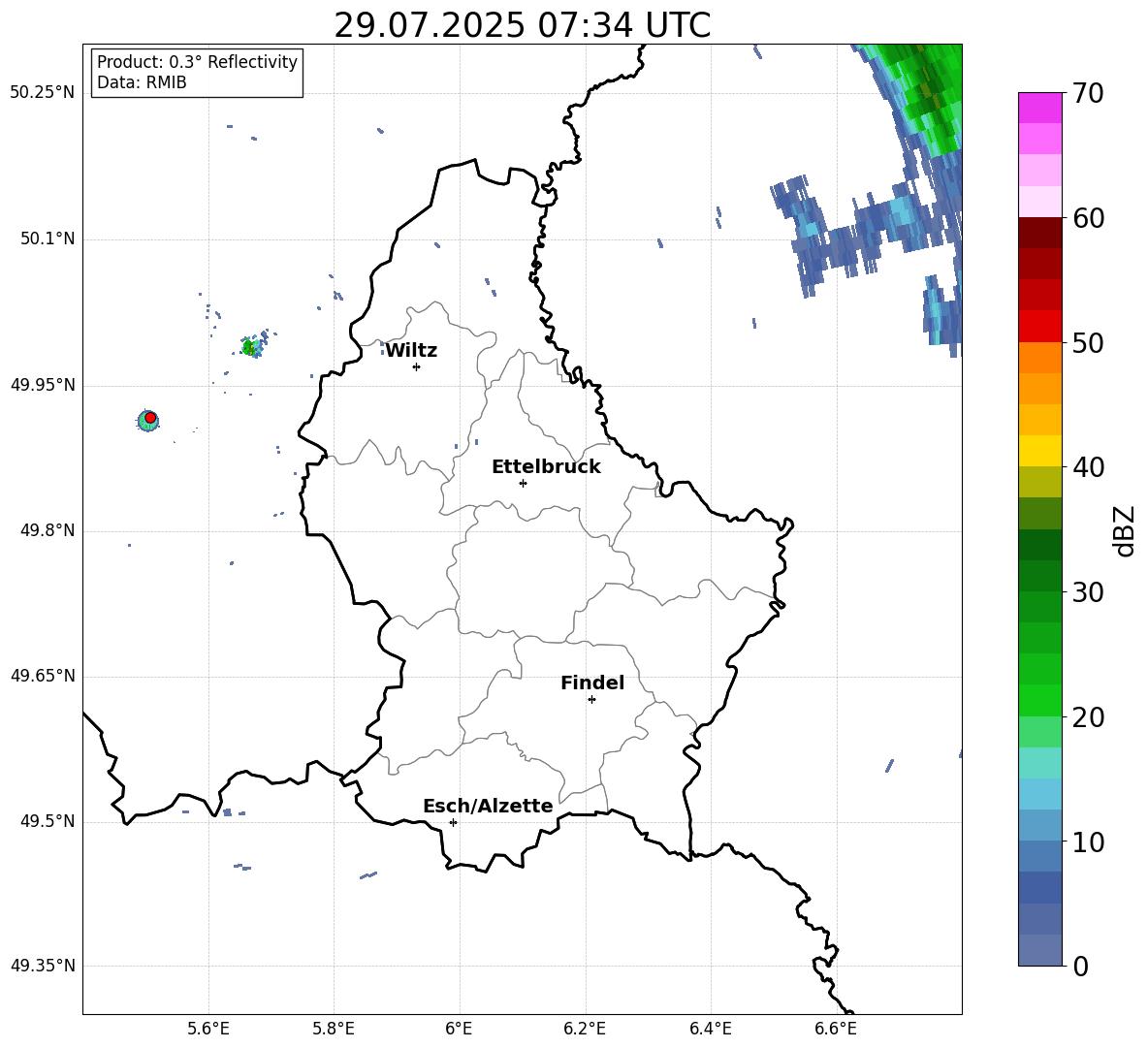Click the Esch/Alzette location cross marker
This screenshot has width=1148, height=1048.
point(453,822)
